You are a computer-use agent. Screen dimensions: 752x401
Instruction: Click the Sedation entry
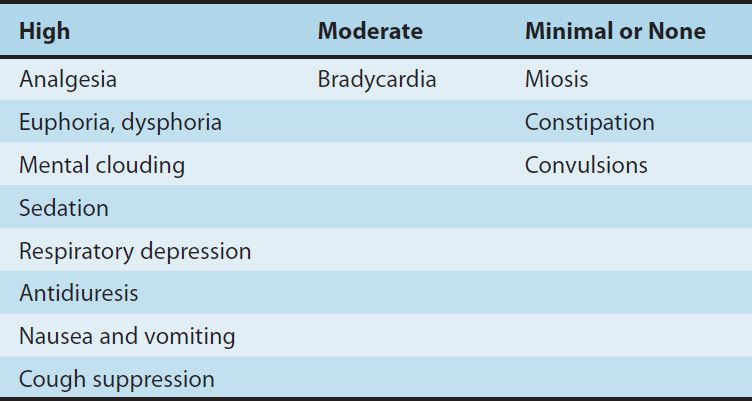pos(64,208)
